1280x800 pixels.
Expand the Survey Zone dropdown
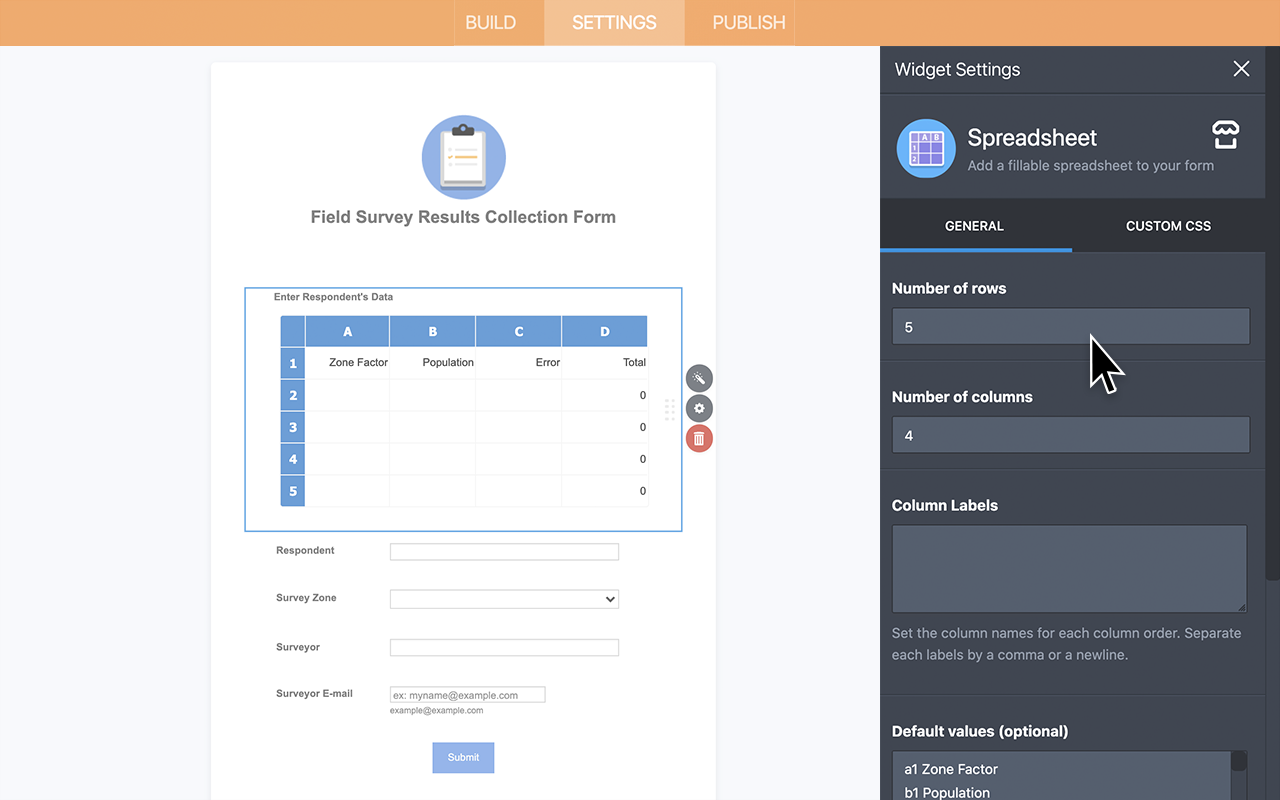(504, 599)
